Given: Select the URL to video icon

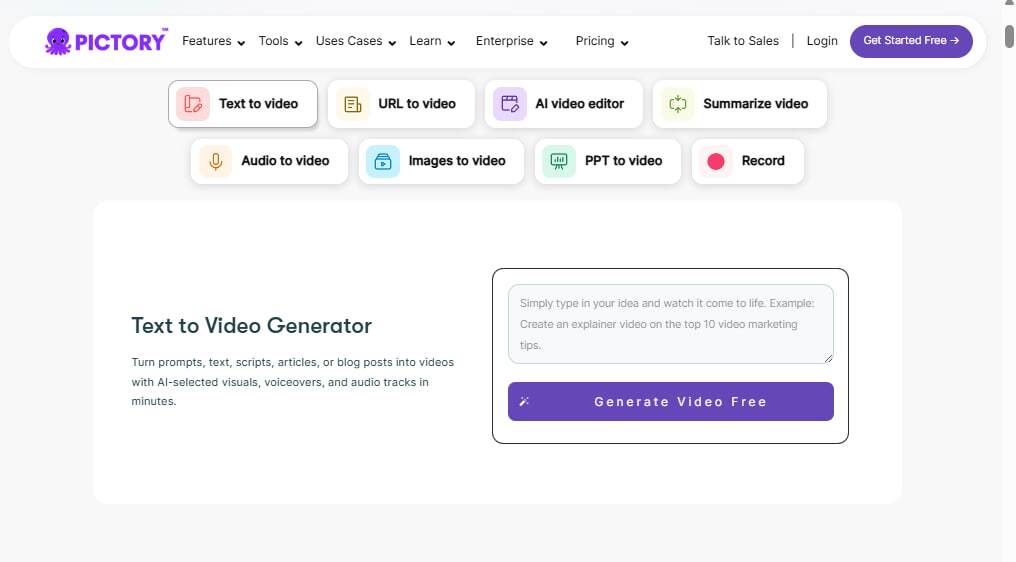Looking at the screenshot, I should 352,104.
